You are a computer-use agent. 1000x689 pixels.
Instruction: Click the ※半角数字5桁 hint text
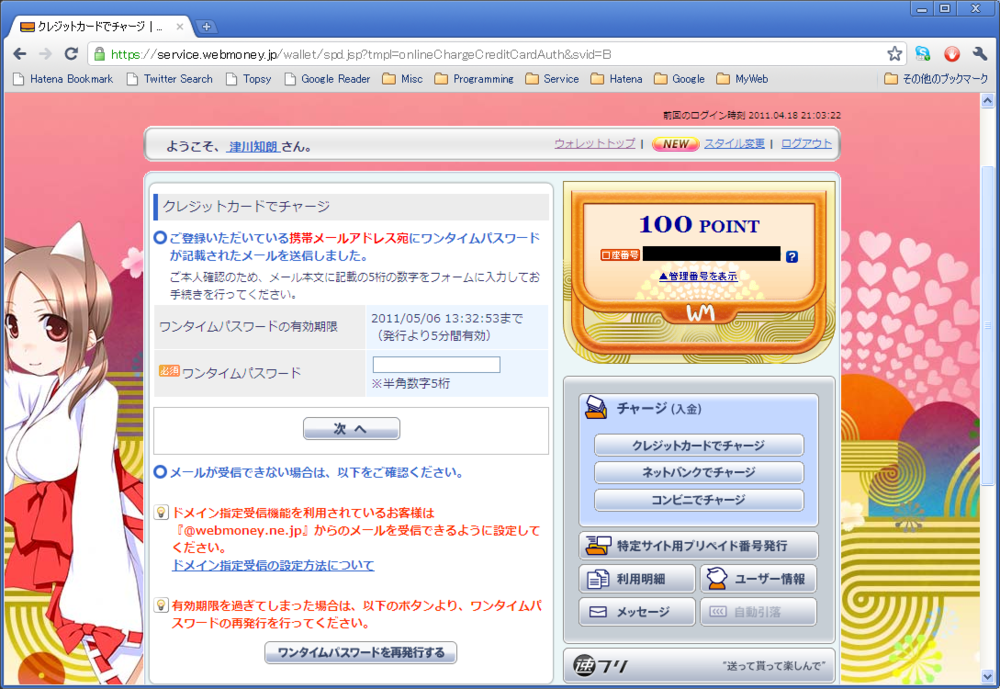coord(411,384)
